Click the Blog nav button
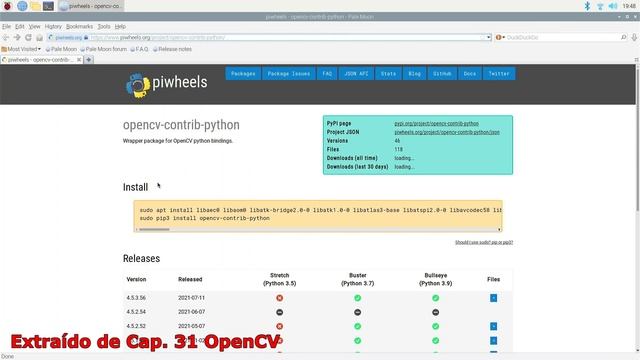The height and width of the screenshot is (360, 640). click(414, 73)
